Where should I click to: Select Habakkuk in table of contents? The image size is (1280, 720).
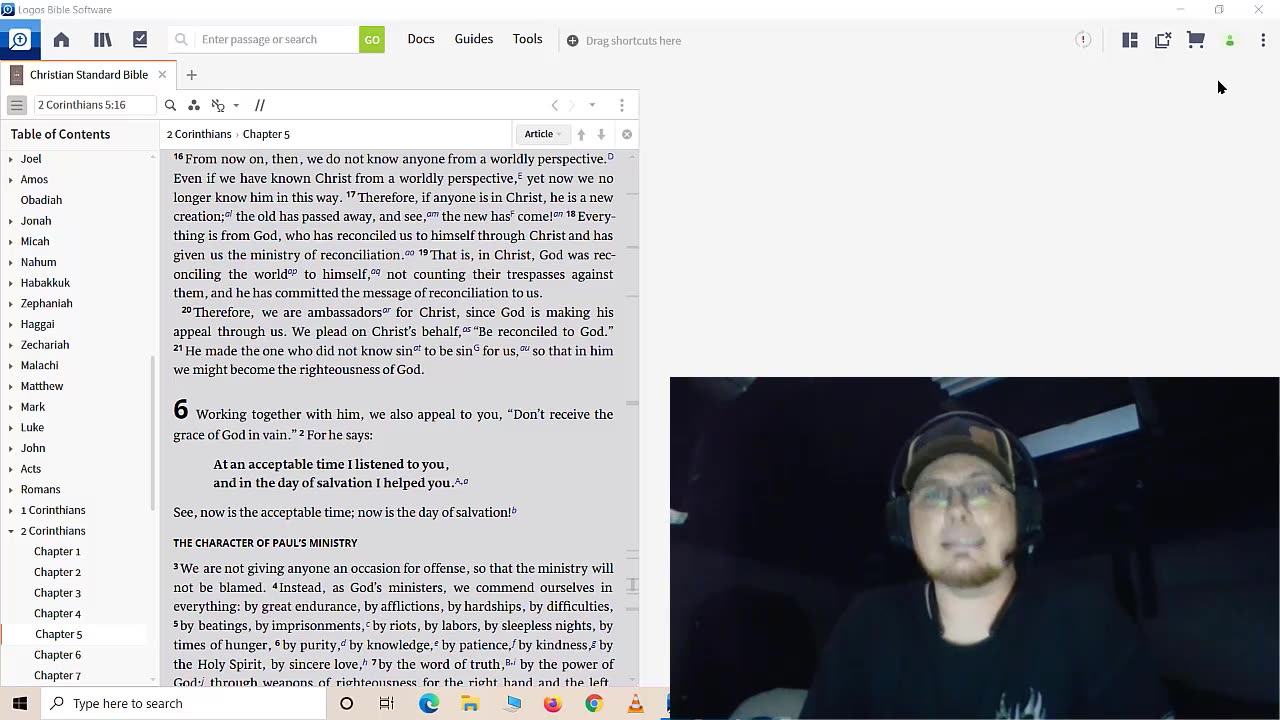pyautogui.click(x=45, y=283)
